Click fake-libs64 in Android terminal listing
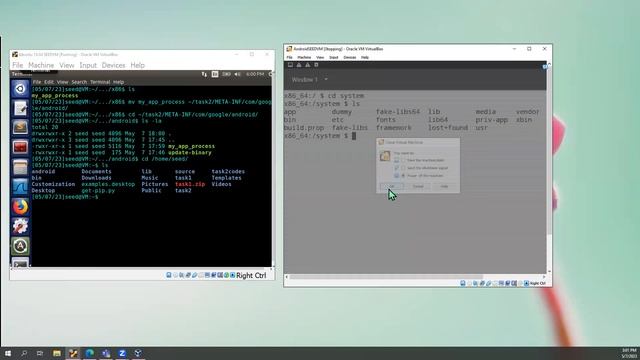Viewport: 640px width, 360px height. pyautogui.click(x=398, y=111)
